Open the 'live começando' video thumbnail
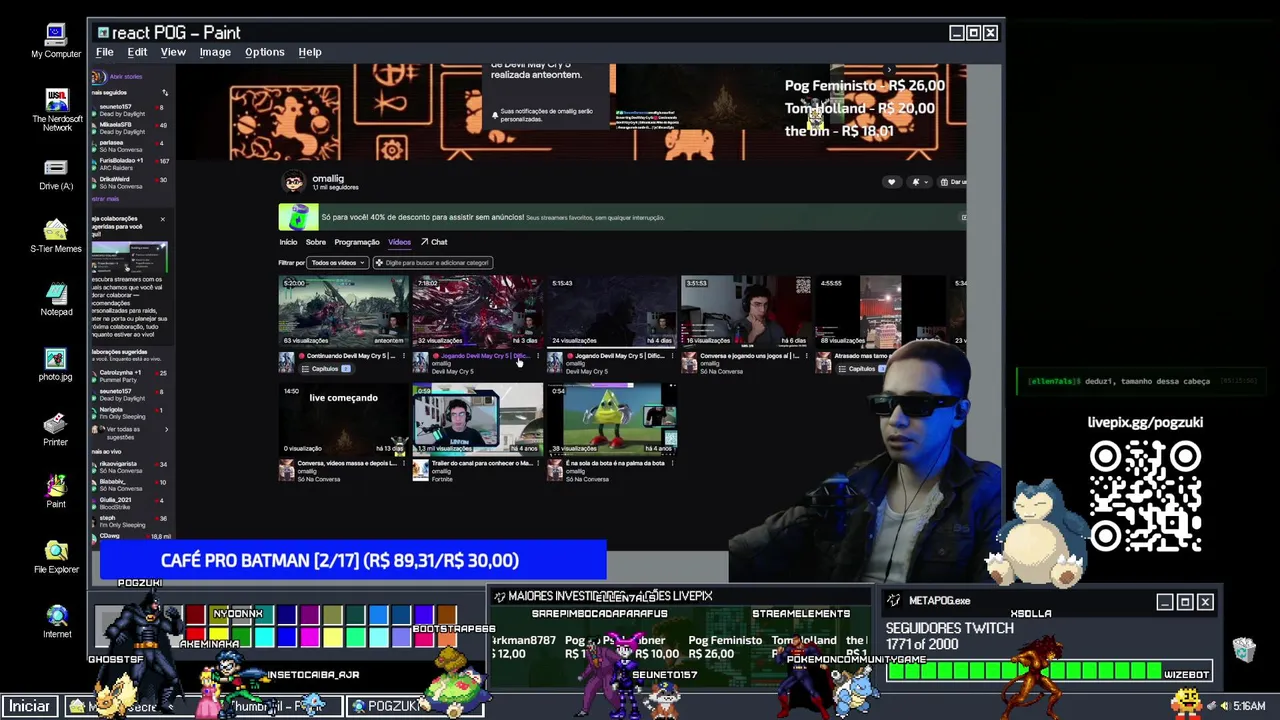This screenshot has height=720, width=1280. pyautogui.click(x=343, y=419)
